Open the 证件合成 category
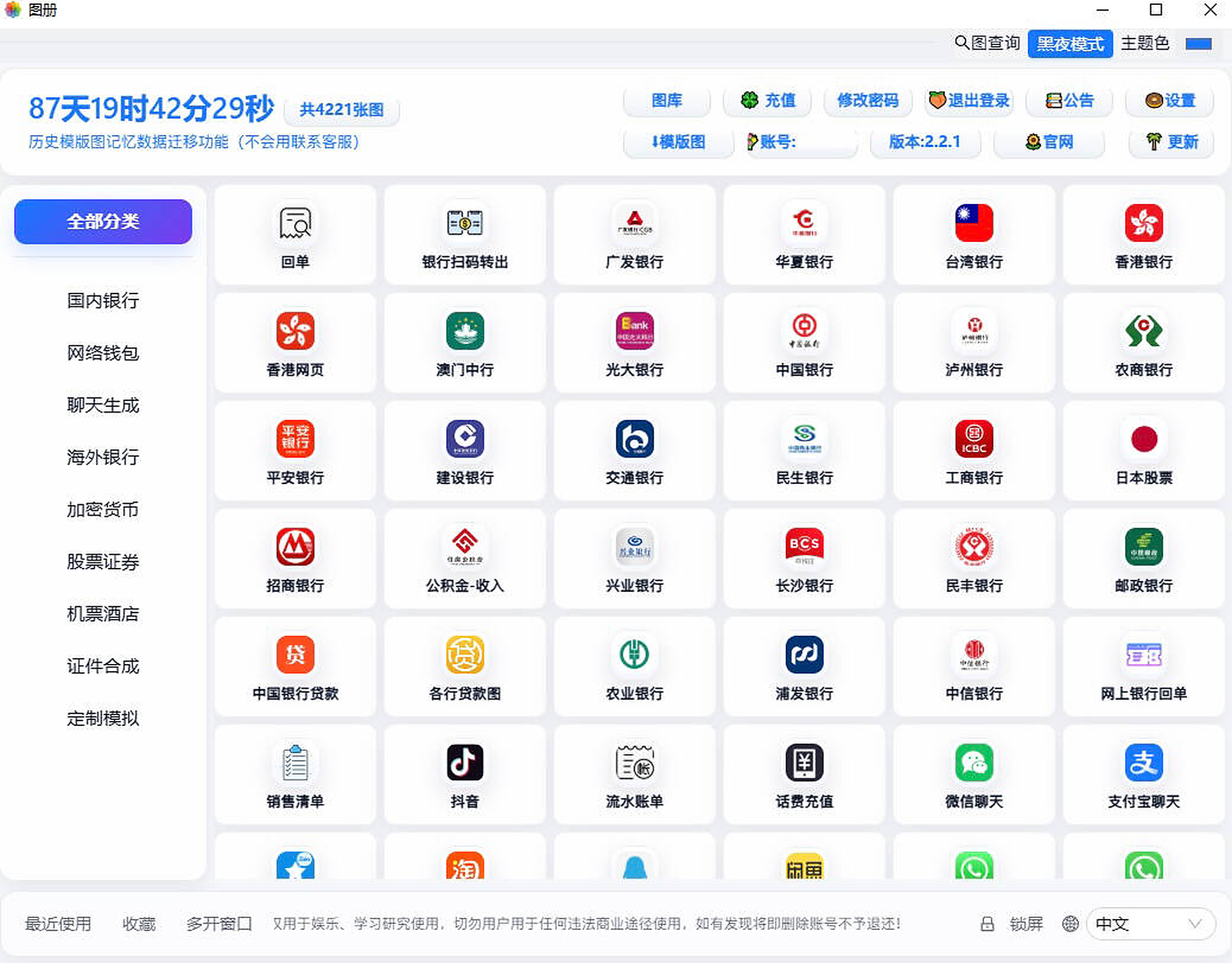1232x963 pixels. [x=103, y=666]
